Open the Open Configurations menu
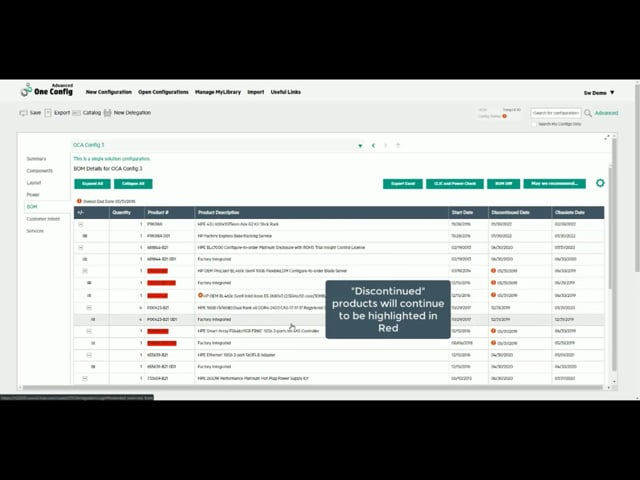Screen dimensions: 640x480 [x=163, y=92]
